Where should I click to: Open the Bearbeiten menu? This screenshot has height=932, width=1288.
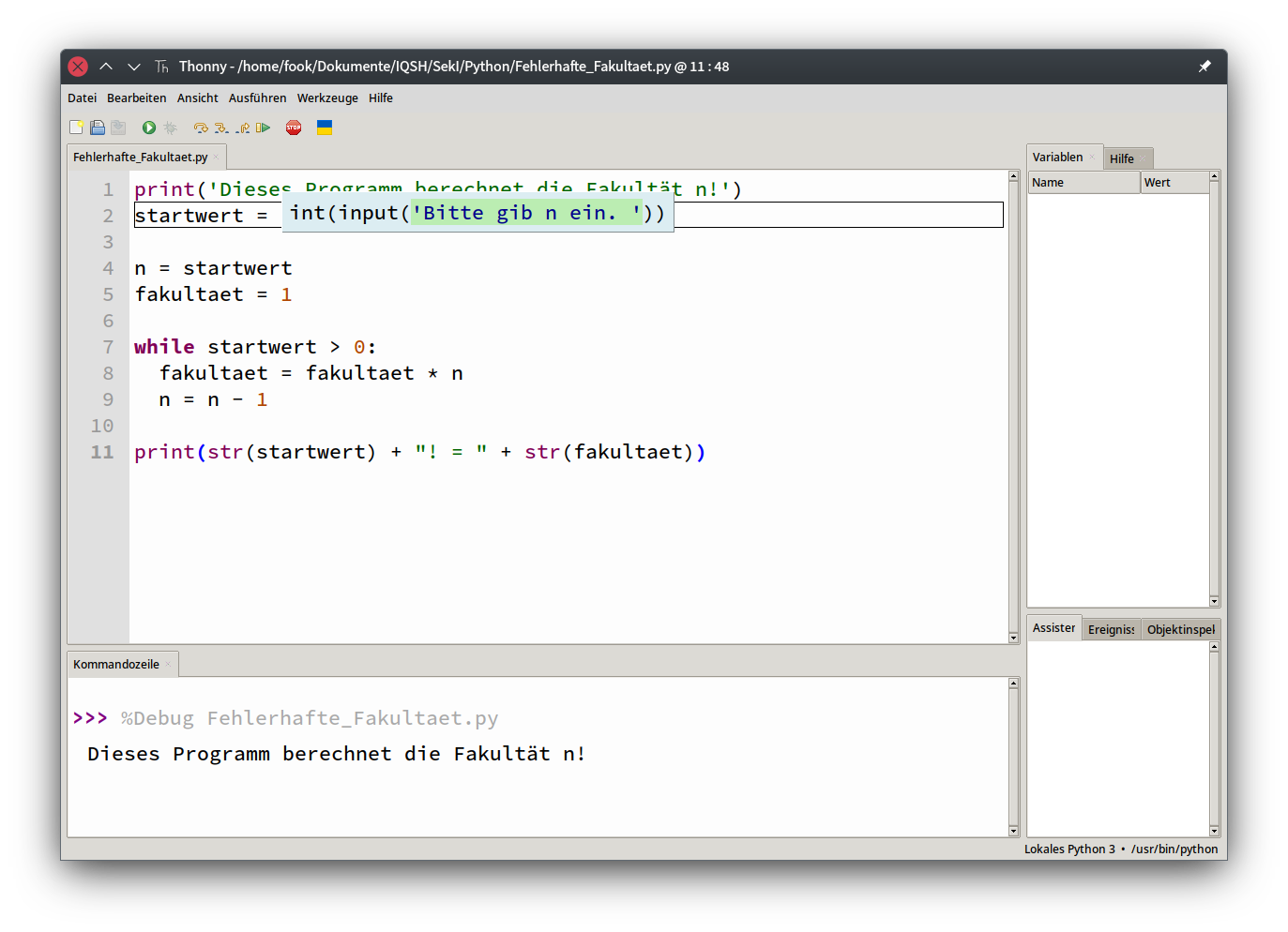(136, 98)
